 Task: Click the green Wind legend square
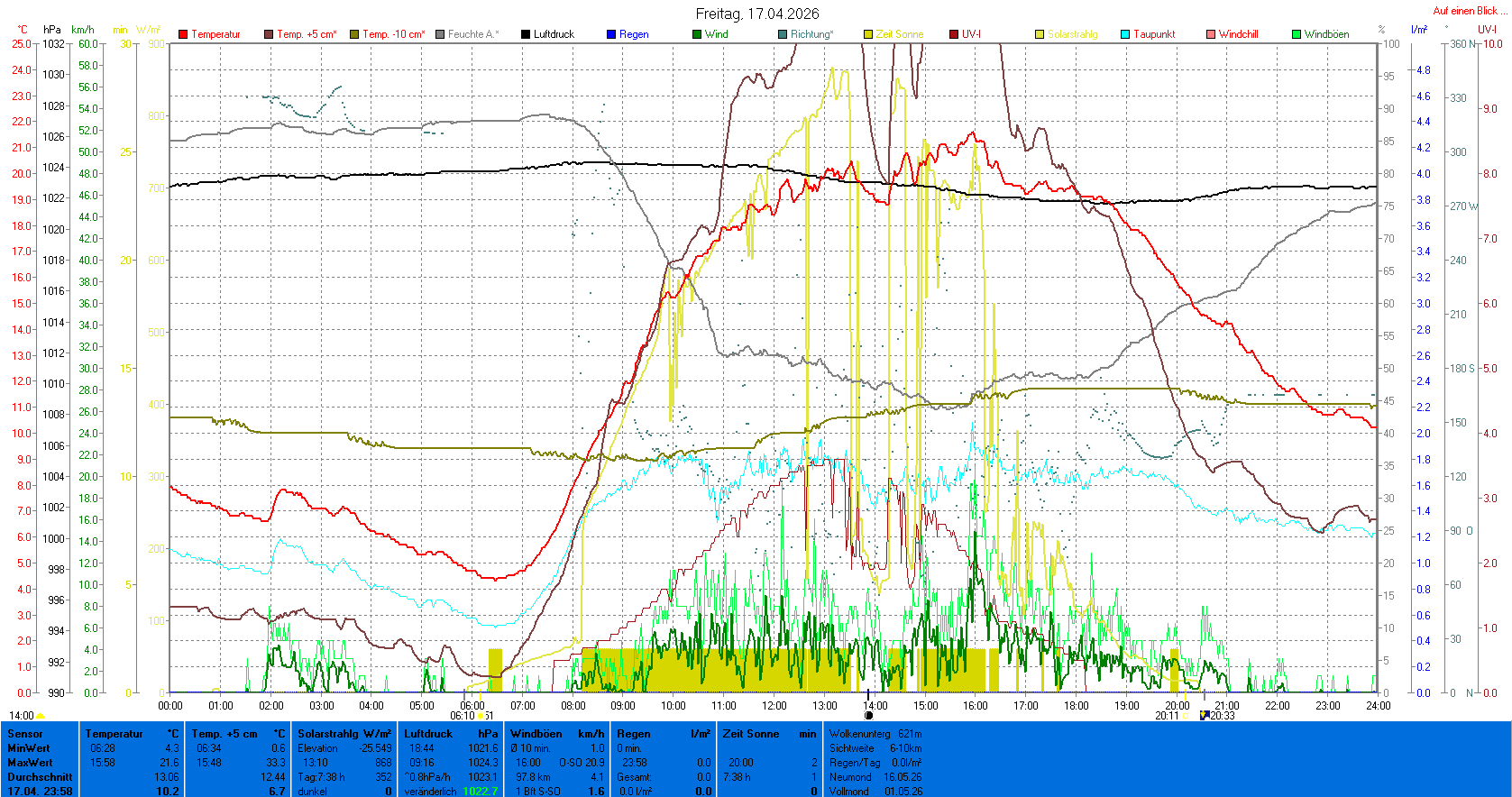click(x=697, y=34)
